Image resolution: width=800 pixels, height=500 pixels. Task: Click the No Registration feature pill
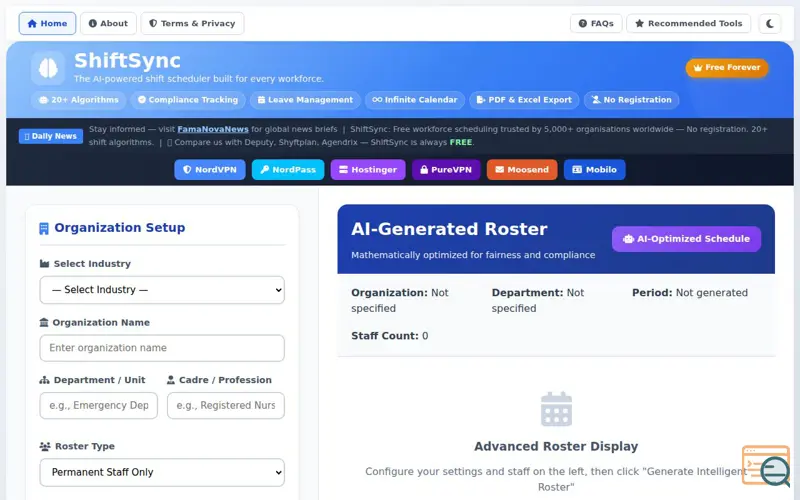632,100
